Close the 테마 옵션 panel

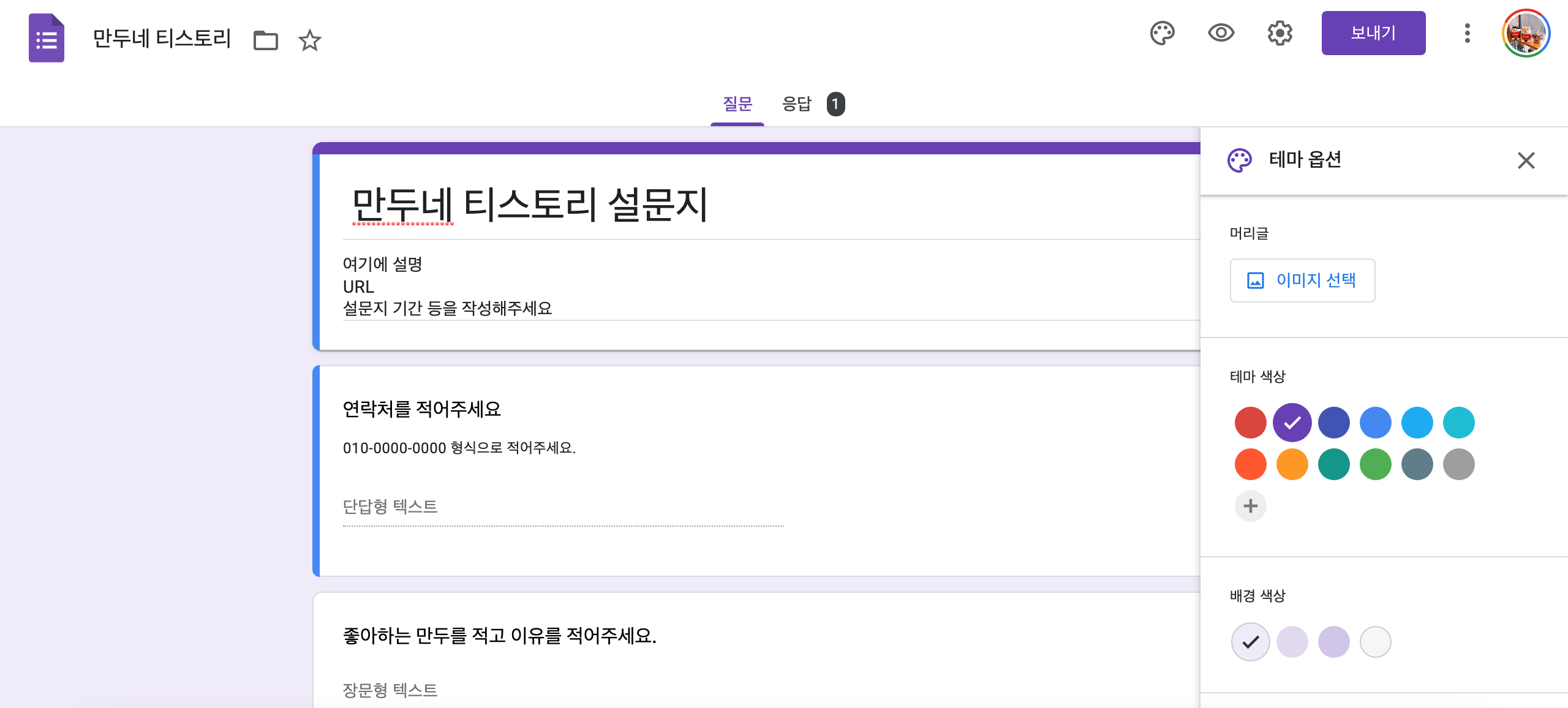(x=1526, y=160)
